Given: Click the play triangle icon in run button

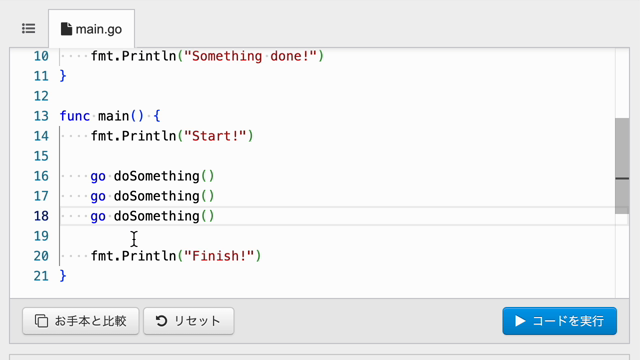Looking at the screenshot, I should pos(520,321).
